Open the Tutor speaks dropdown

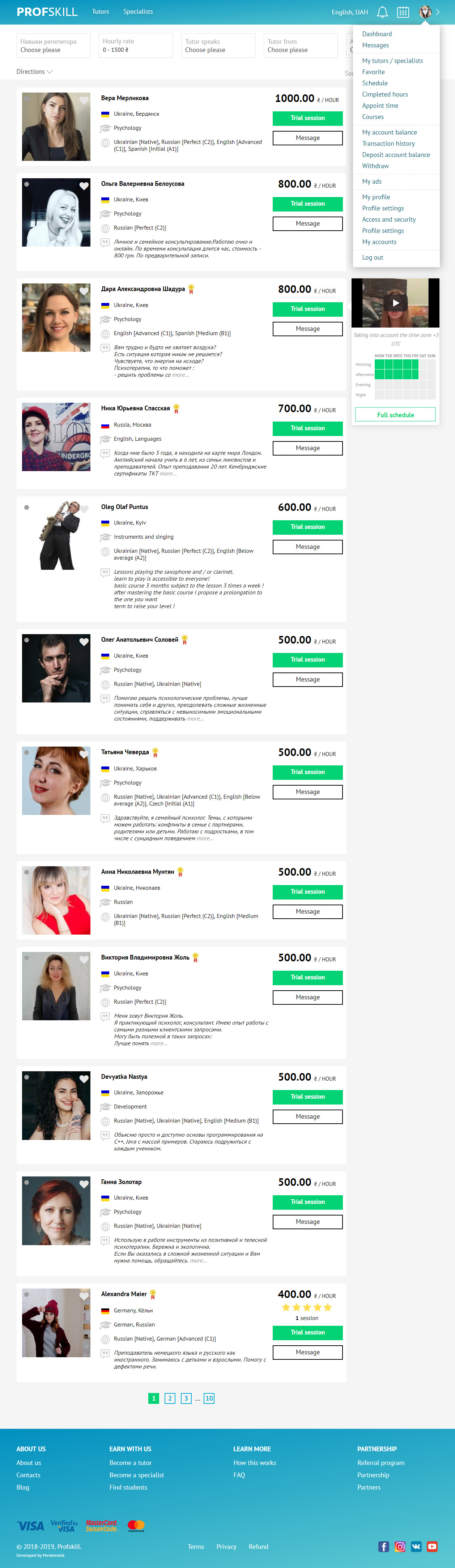[x=218, y=46]
